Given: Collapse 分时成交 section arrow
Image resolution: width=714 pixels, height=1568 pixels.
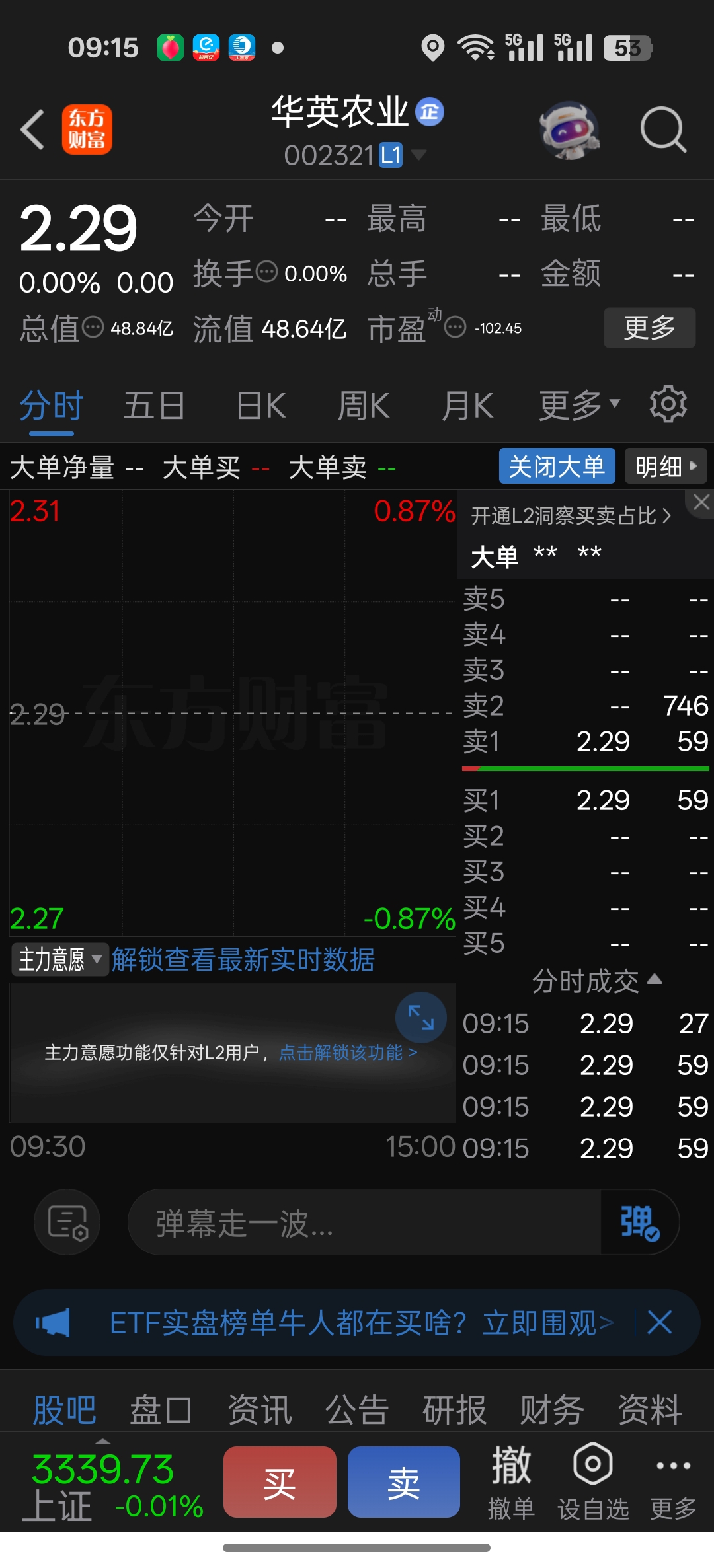Looking at the screenshot, I should (x=654, y=979).
